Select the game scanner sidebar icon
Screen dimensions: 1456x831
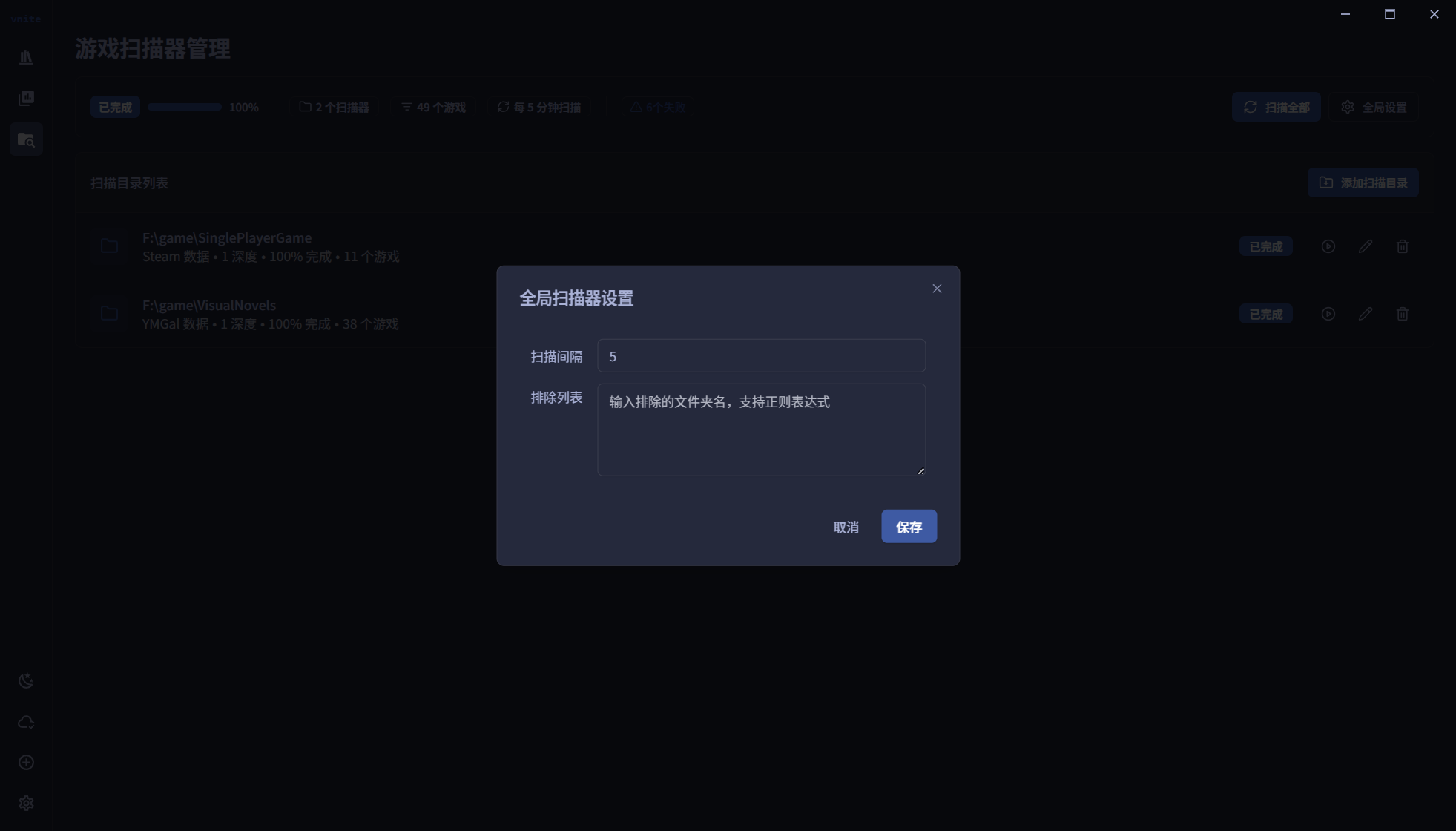tap(26, 139)
